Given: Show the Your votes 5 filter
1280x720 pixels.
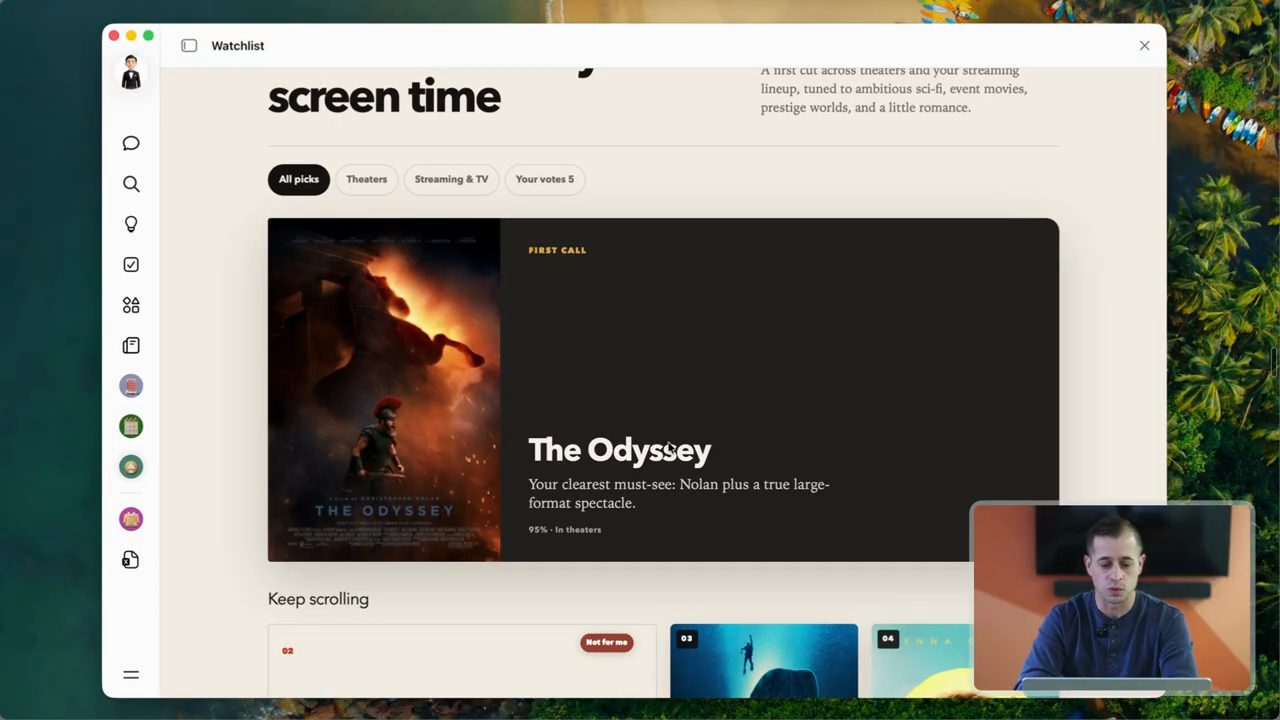Looking at the screenshot, I should 545,180.
